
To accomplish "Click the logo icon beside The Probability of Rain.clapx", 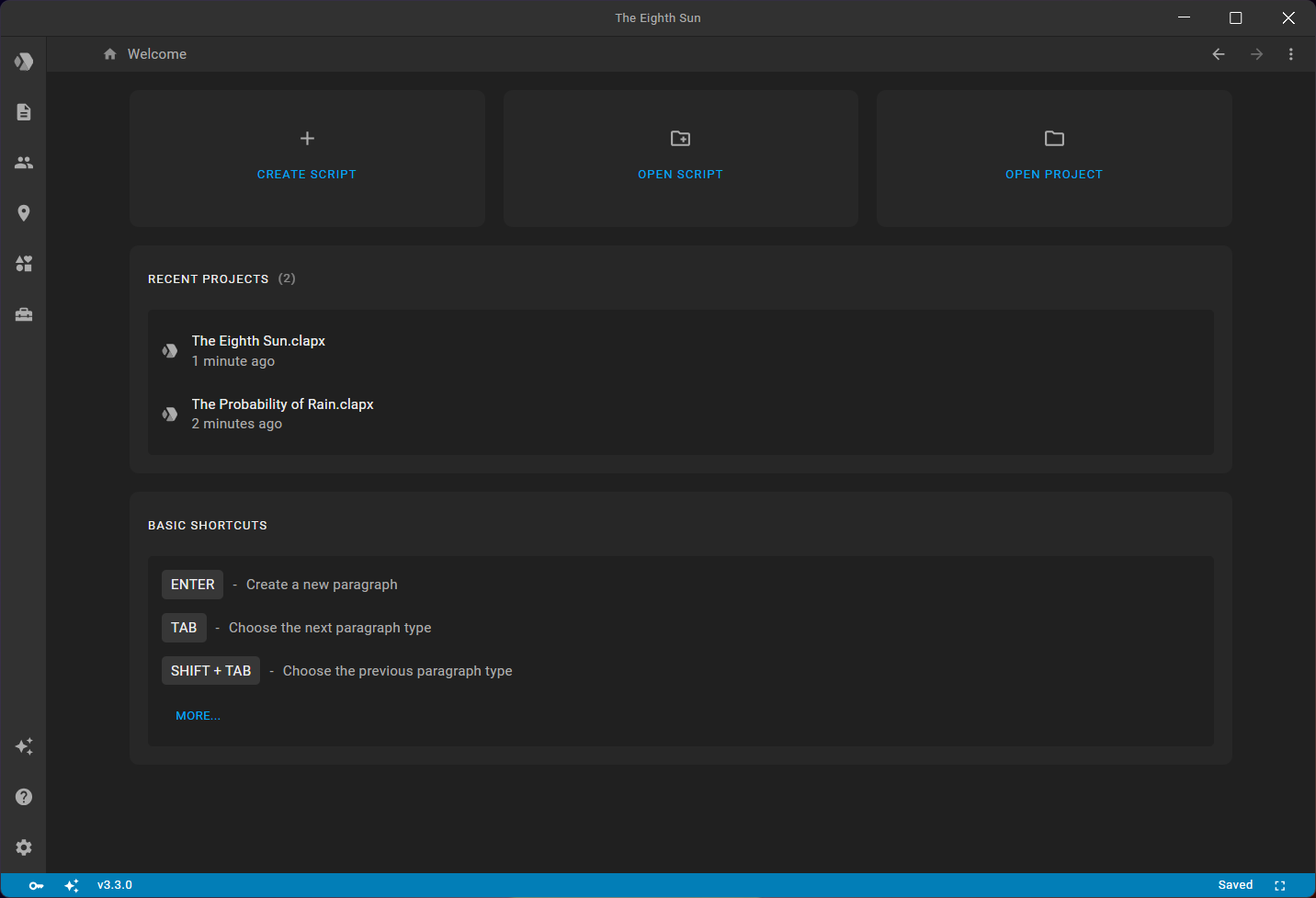I will tap(170, 414).
